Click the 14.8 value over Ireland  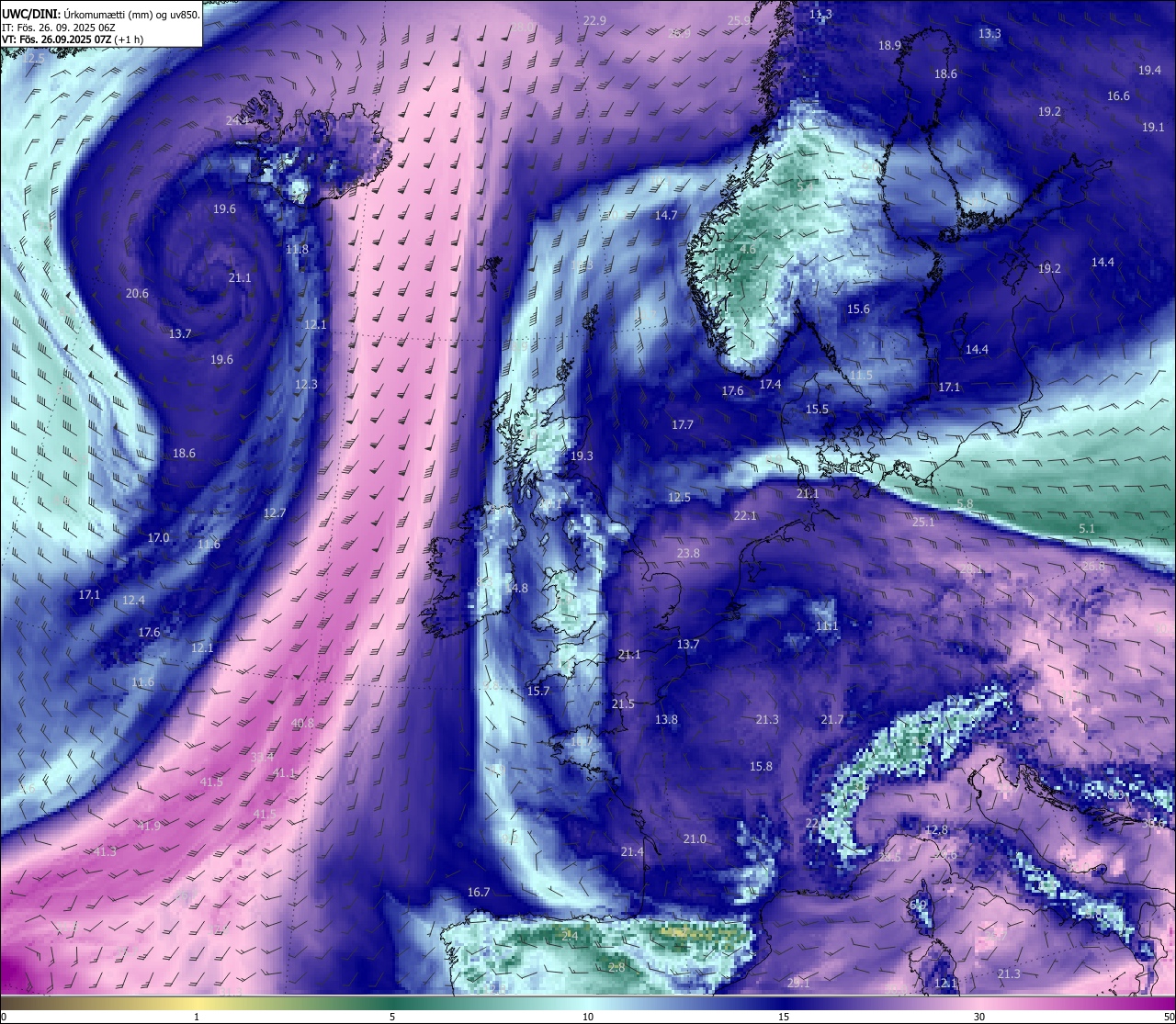(516, 588)
